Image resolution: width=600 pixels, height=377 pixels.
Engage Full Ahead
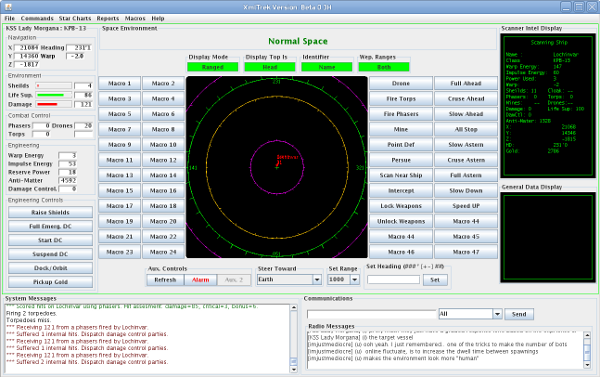point(466,83)
